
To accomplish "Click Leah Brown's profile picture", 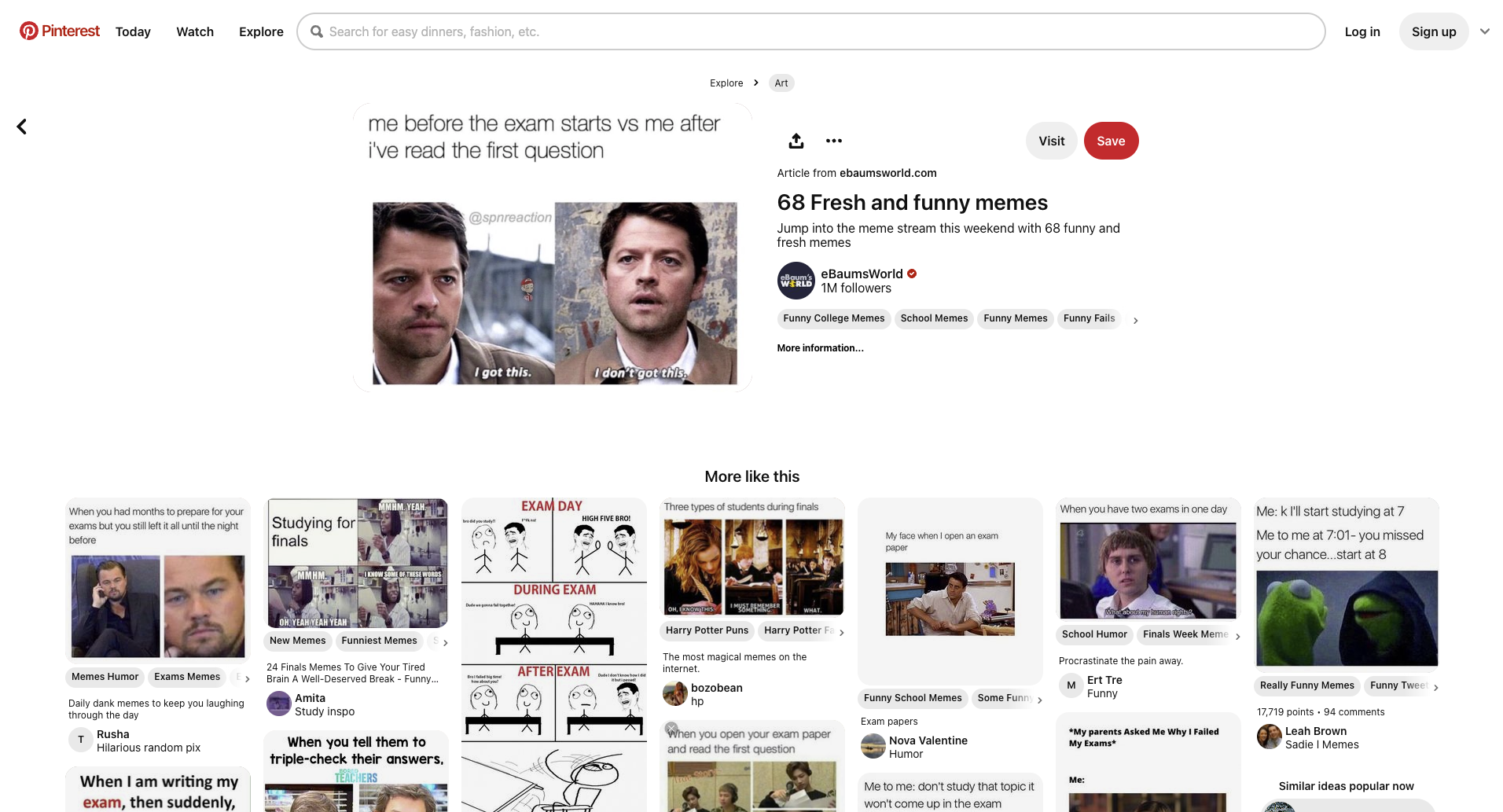I will pos(1269,737).
